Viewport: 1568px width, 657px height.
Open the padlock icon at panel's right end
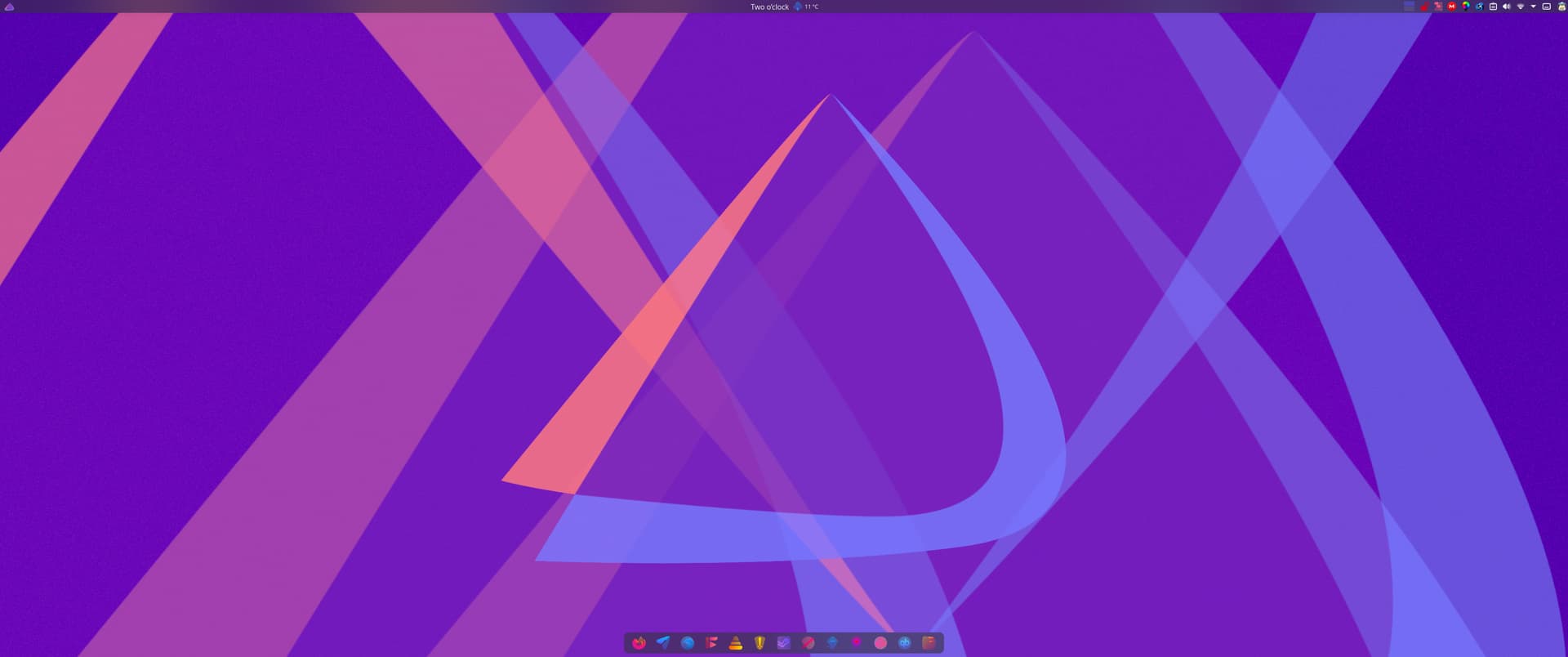coord(1561,7)
